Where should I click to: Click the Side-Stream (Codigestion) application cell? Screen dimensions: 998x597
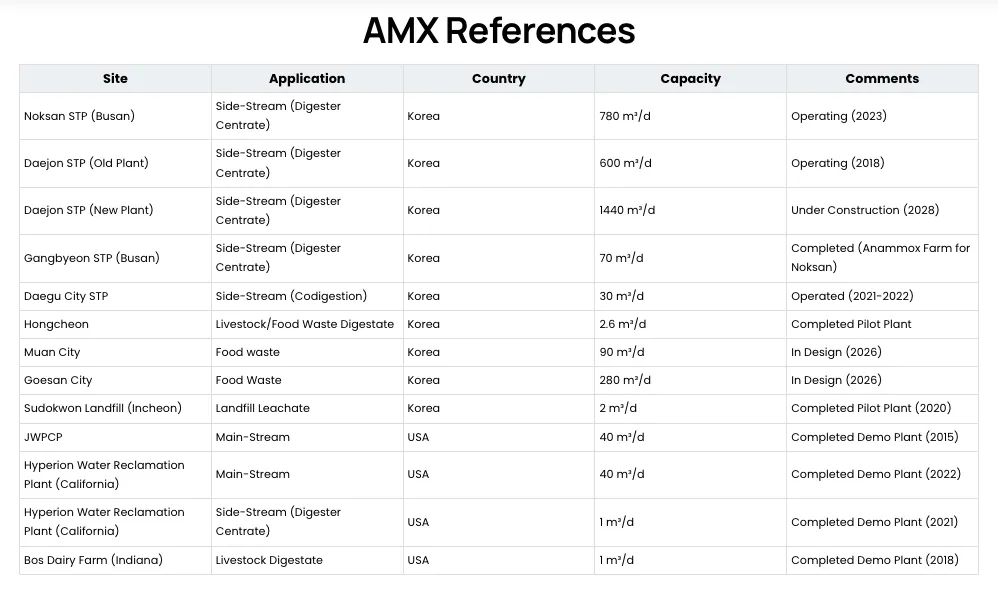click(291, 296)
